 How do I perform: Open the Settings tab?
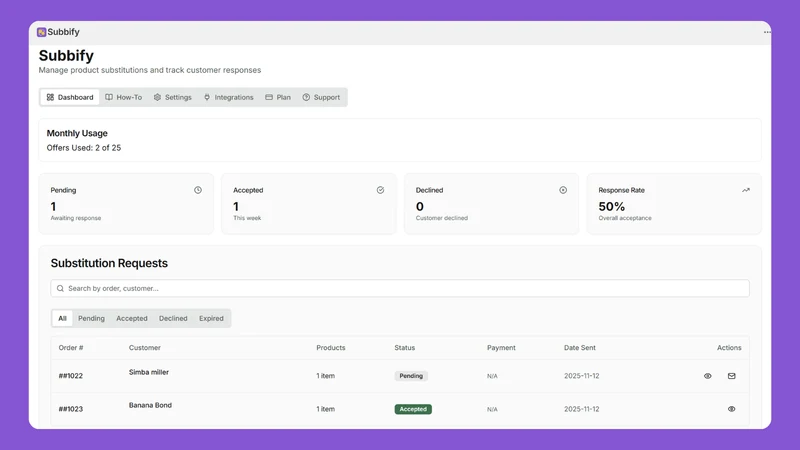tap(172, 97)
